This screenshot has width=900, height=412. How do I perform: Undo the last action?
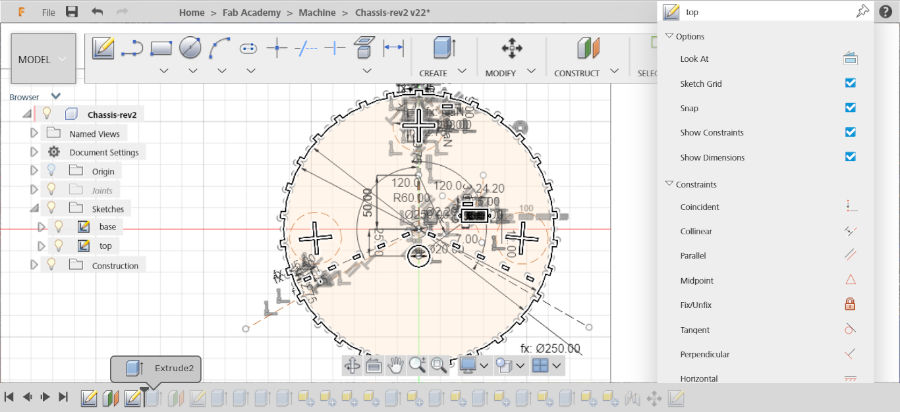(97, 12)
